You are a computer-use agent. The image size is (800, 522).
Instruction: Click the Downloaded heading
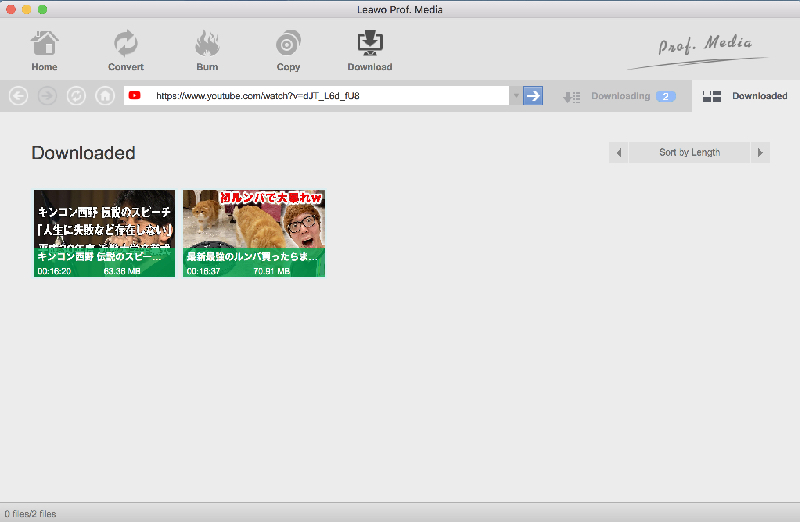click(84, 153)
